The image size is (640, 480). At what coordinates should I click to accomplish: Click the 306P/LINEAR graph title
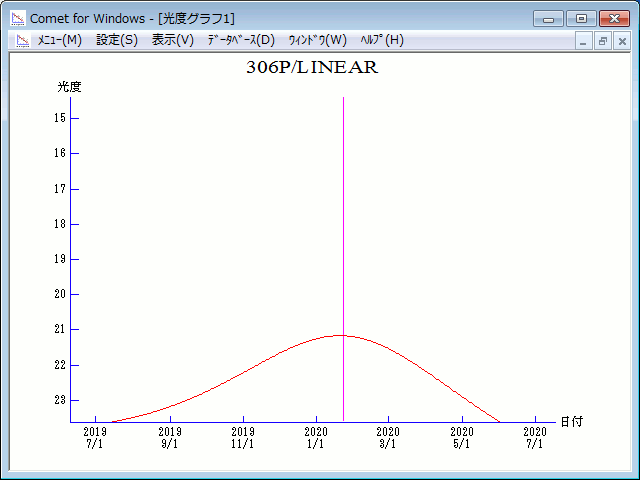tap(311, 68)
